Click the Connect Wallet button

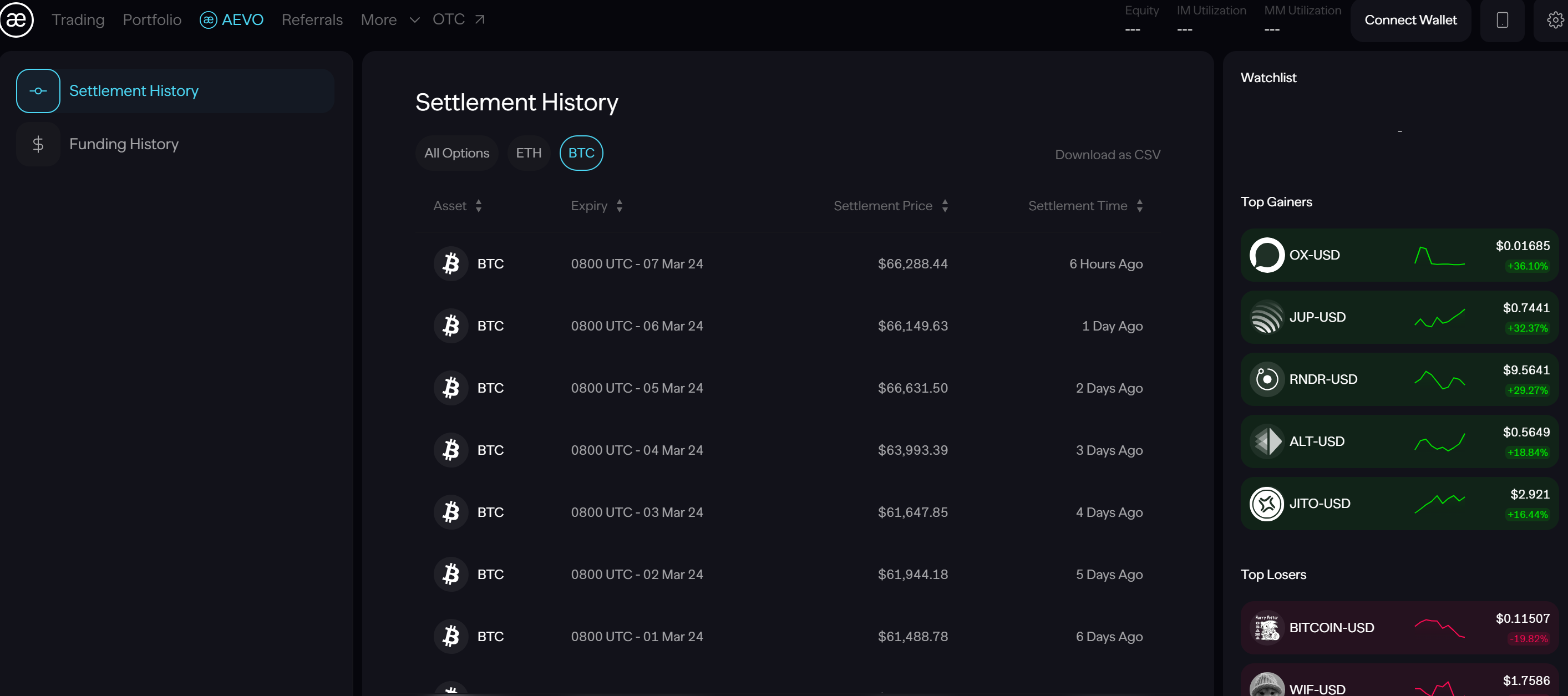coord(1410,20)
